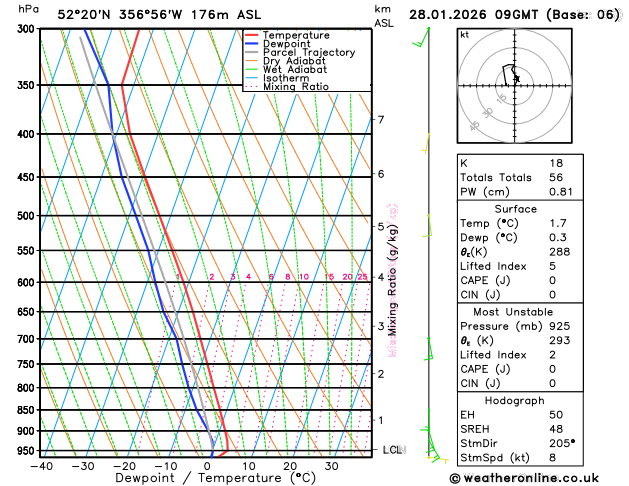This screenshot has width=629, height=486.
Task: Click the '300' hPa pressure label
Action: [x=28, y=29]
